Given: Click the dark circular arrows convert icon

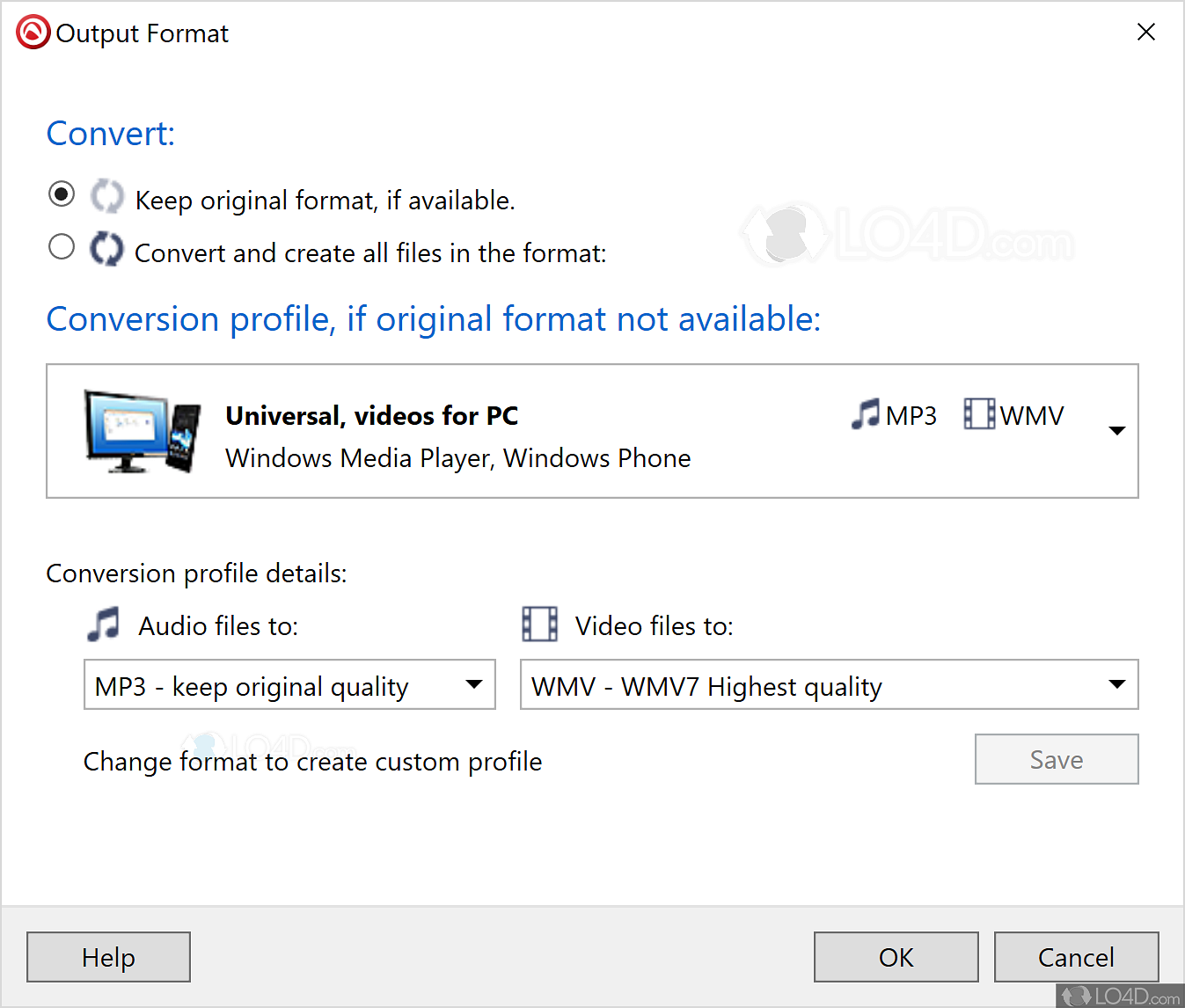Looking at the screenshot, I should tap(107, 249).
